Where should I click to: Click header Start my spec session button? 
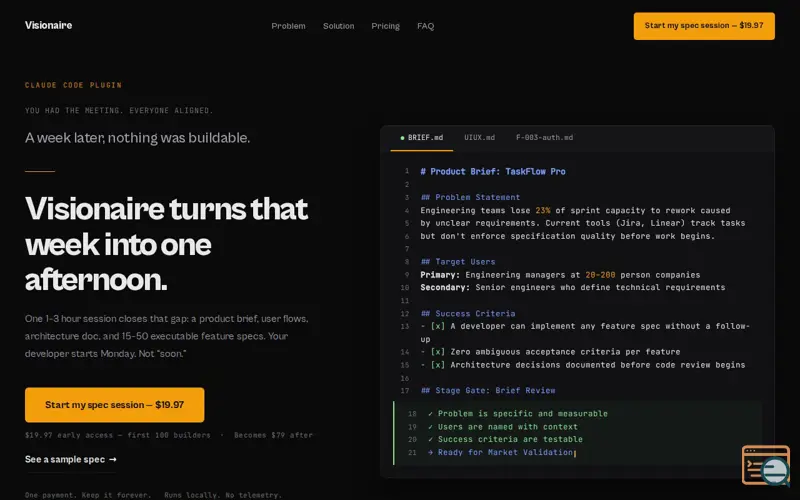[x=704, y=26]
